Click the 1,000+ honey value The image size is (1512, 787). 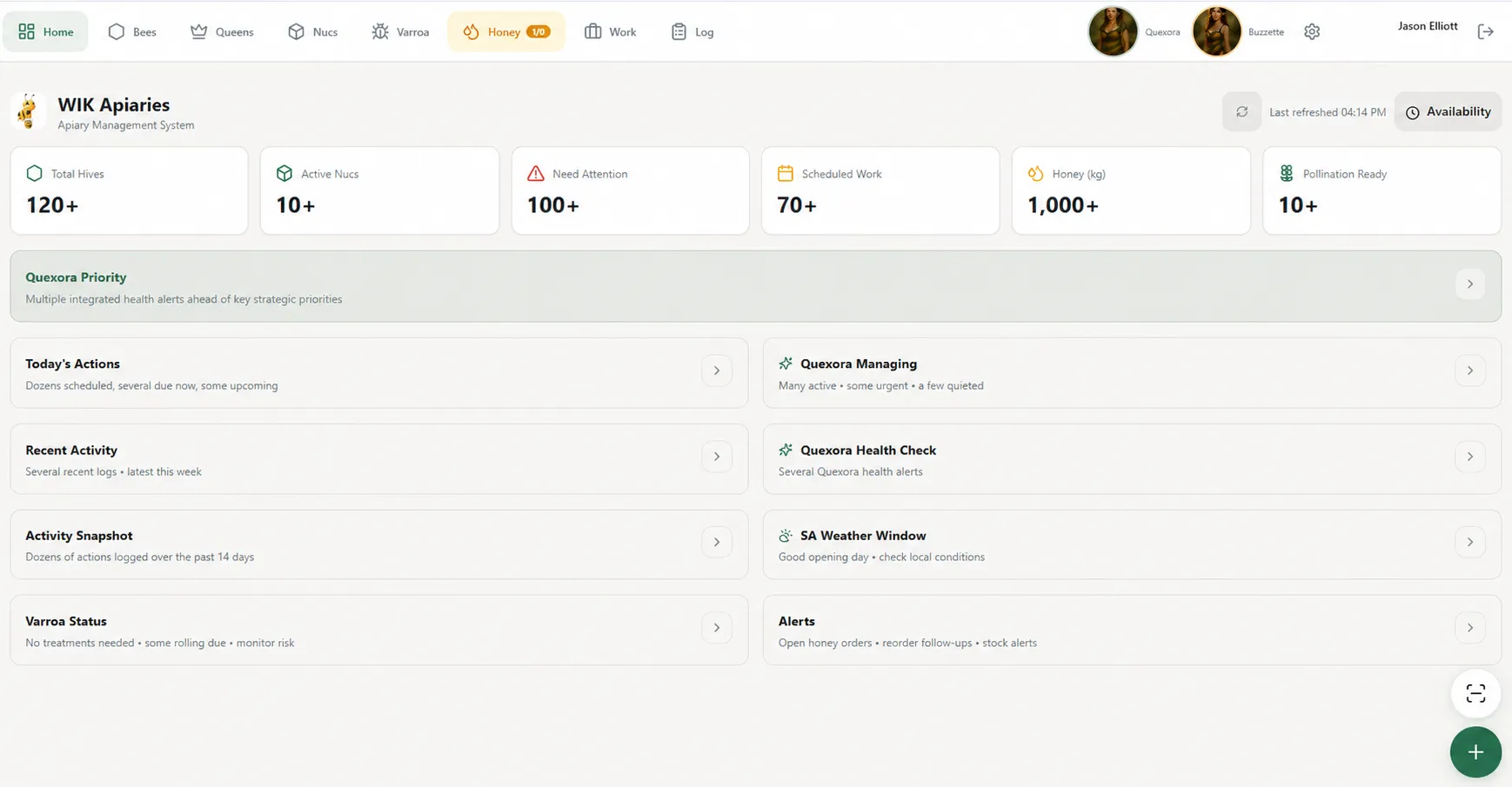pyautogui.click(x=1063, y=205)
